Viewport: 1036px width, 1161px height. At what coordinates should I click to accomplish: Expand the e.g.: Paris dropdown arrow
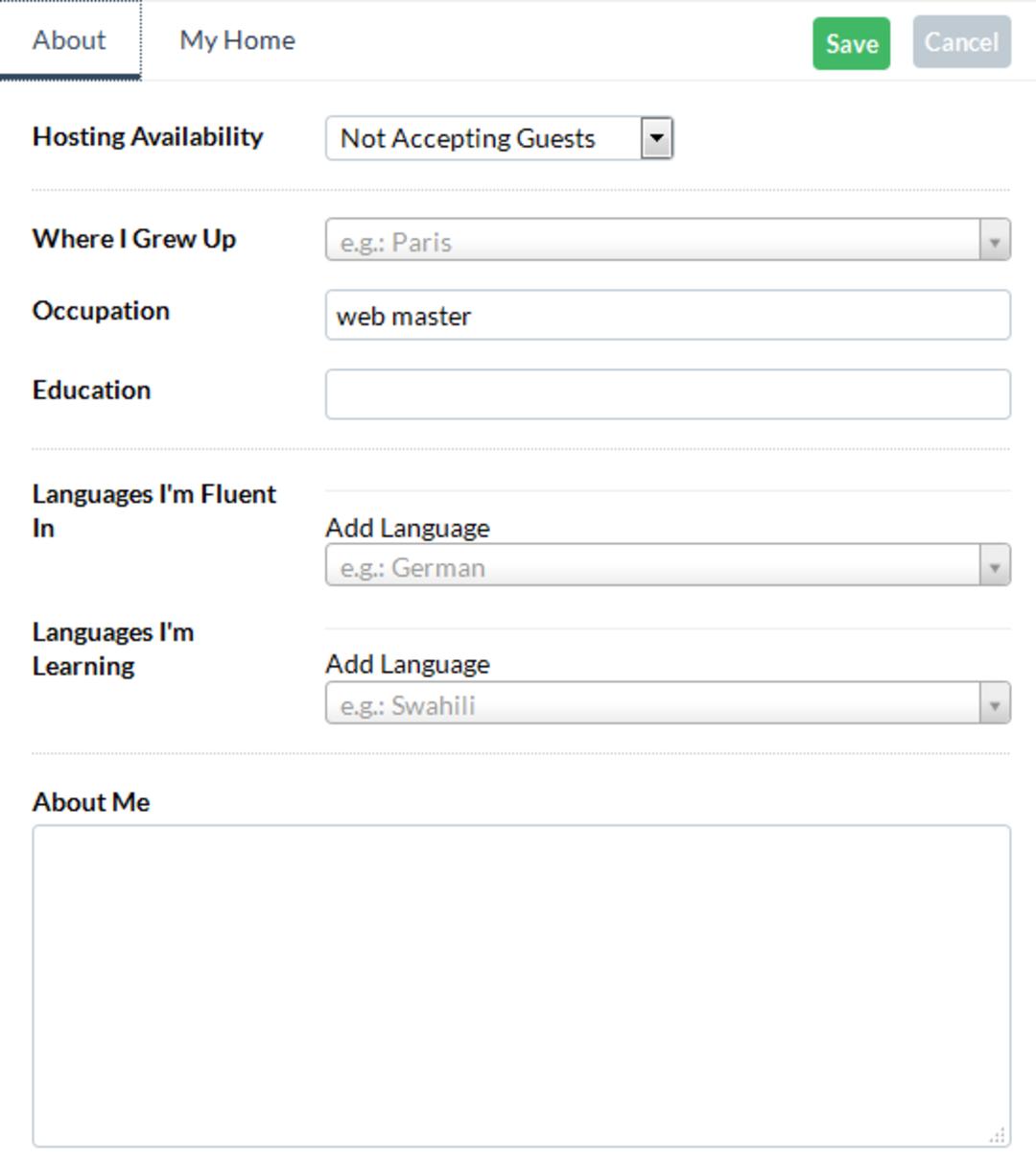pos(995,240)
